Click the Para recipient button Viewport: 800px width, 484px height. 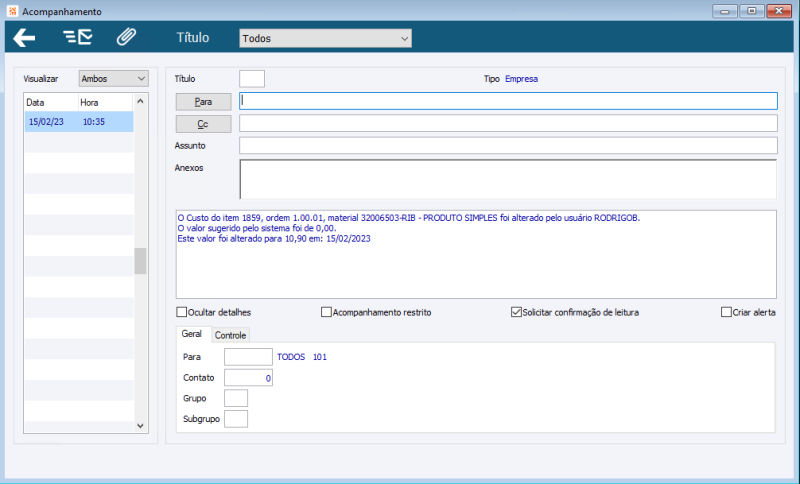point(203,101)
